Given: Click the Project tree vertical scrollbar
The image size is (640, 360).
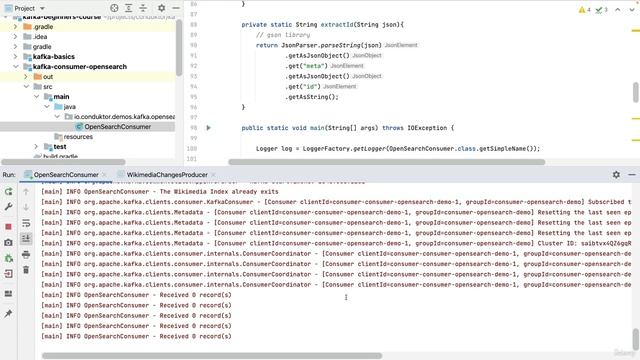Looking at the screenshot, I should pyautogui.click(x=179, y=48).
